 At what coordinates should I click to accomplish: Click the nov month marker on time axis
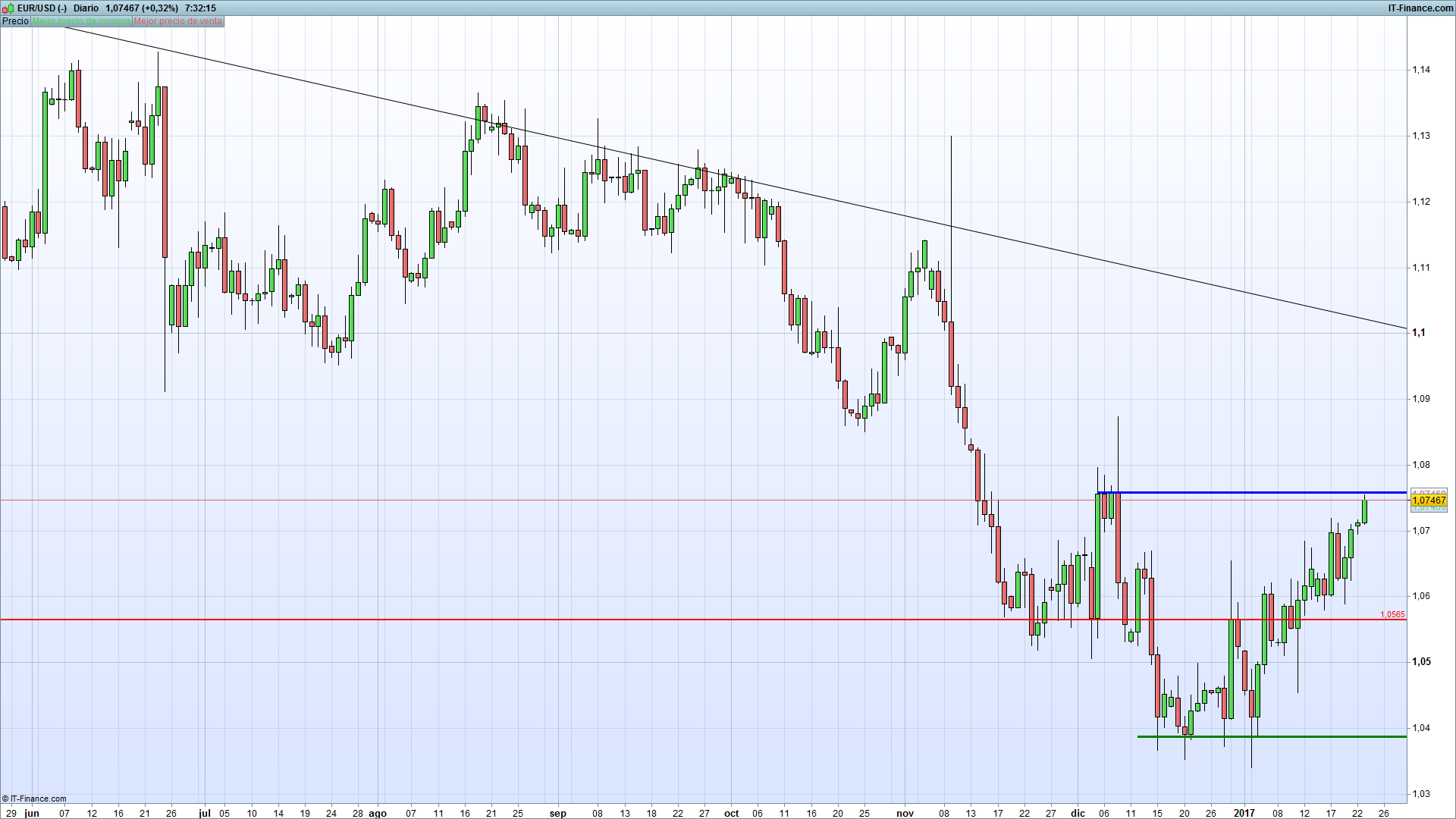[905, 813]
